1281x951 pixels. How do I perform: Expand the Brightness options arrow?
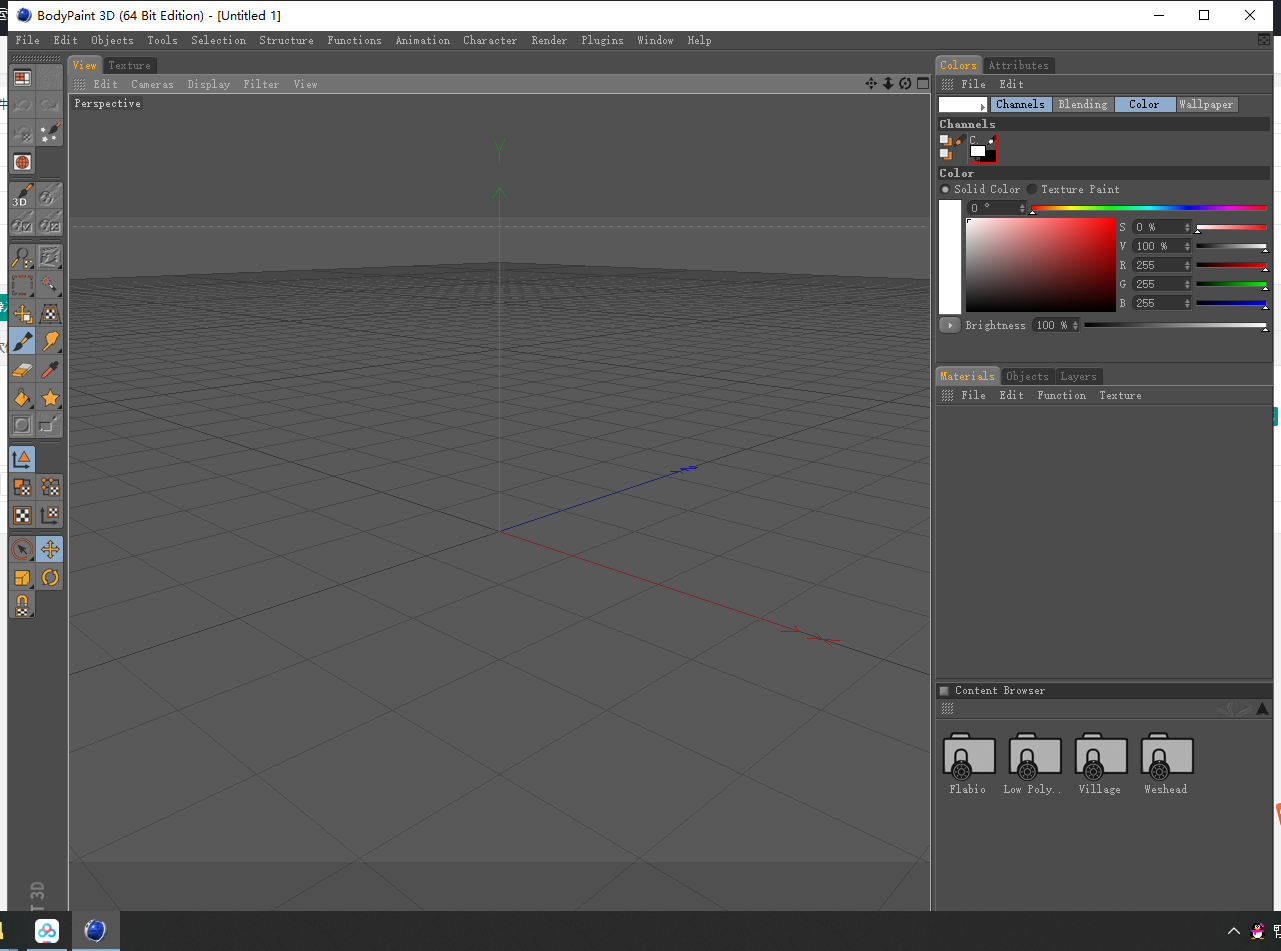pos(949,325)
